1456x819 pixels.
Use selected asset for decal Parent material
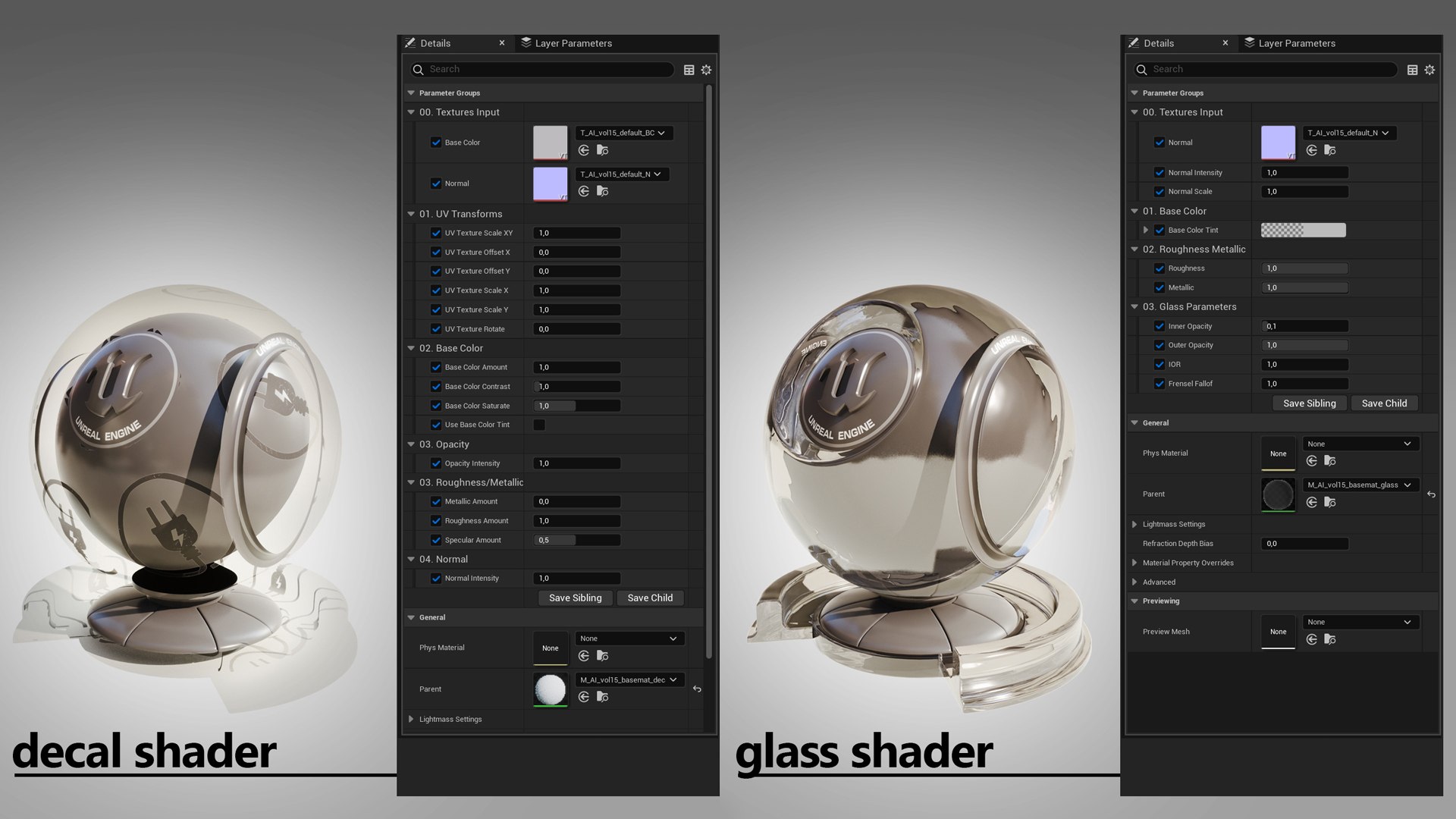click(x=584, y=697)
